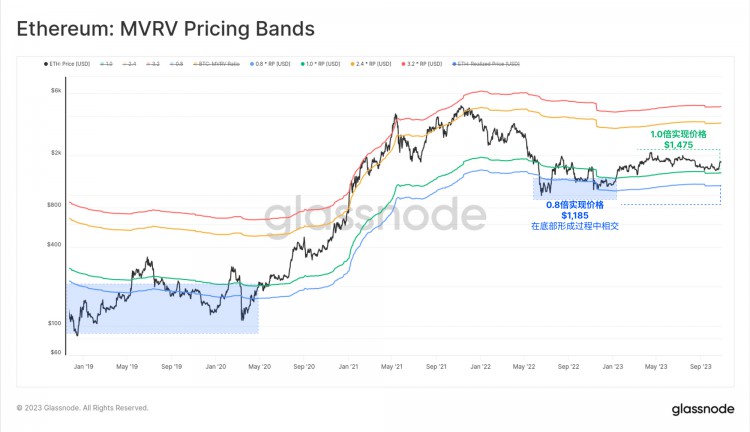Click the Ethereum: MVRV Pricing Bands title
The width and height of the screenshot is (750, 432).
(x=165, y=29)
